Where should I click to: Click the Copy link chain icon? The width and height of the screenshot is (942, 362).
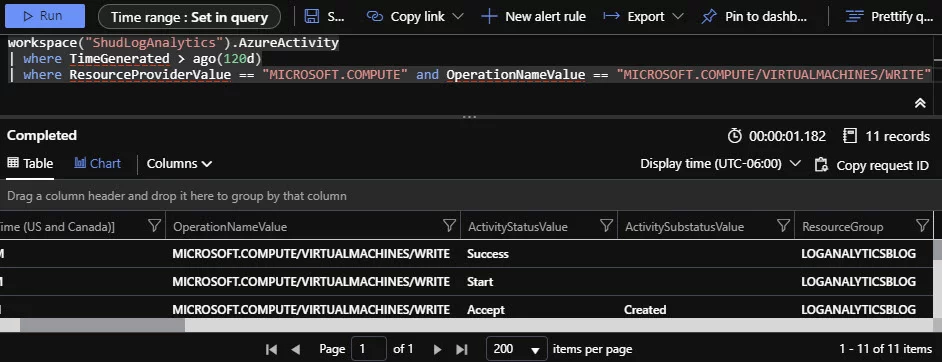pyautogui.click(x=375, y=16)
